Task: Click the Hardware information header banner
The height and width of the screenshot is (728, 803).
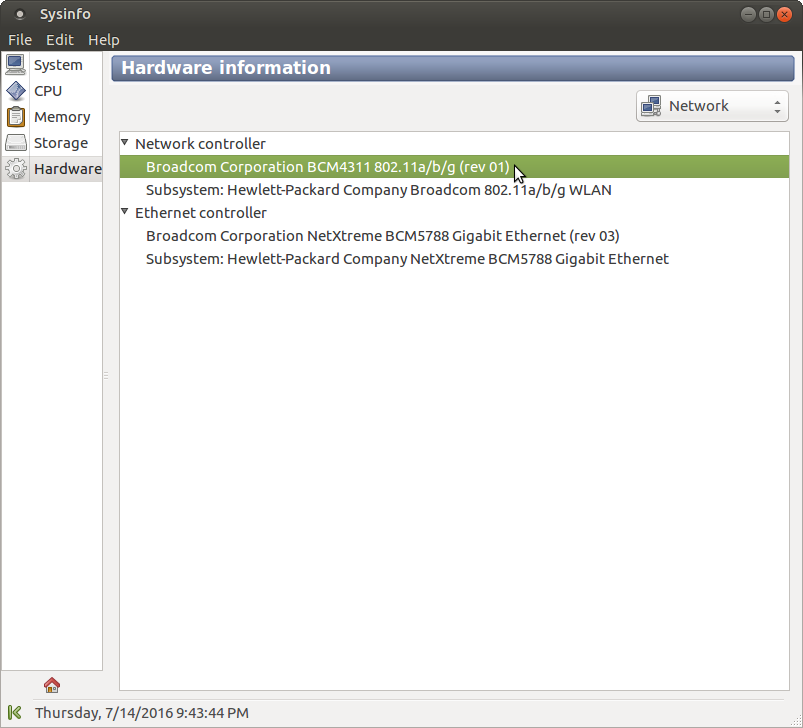Action: point(453,68)
